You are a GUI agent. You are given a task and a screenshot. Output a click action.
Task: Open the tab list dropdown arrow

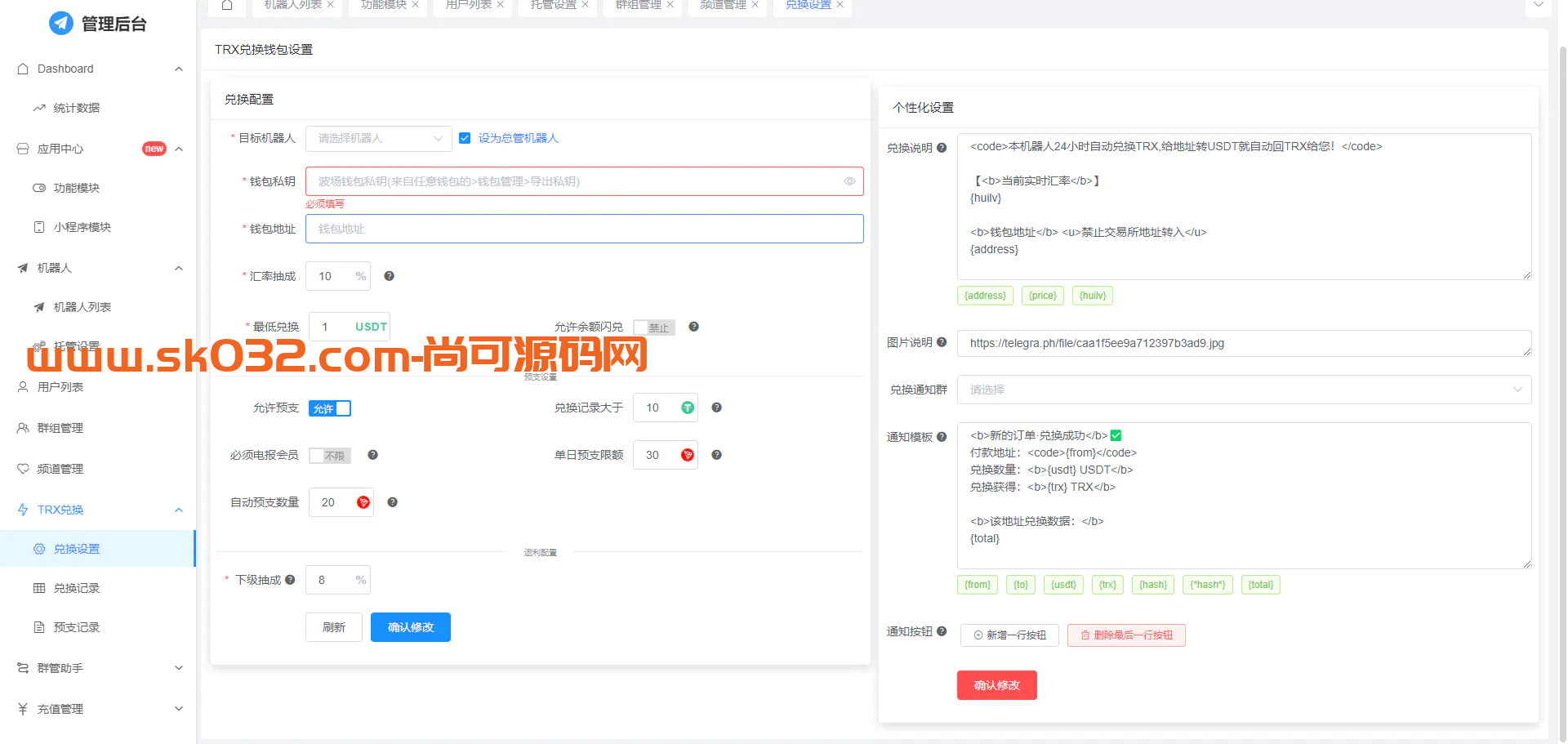tap(1538, 5)
